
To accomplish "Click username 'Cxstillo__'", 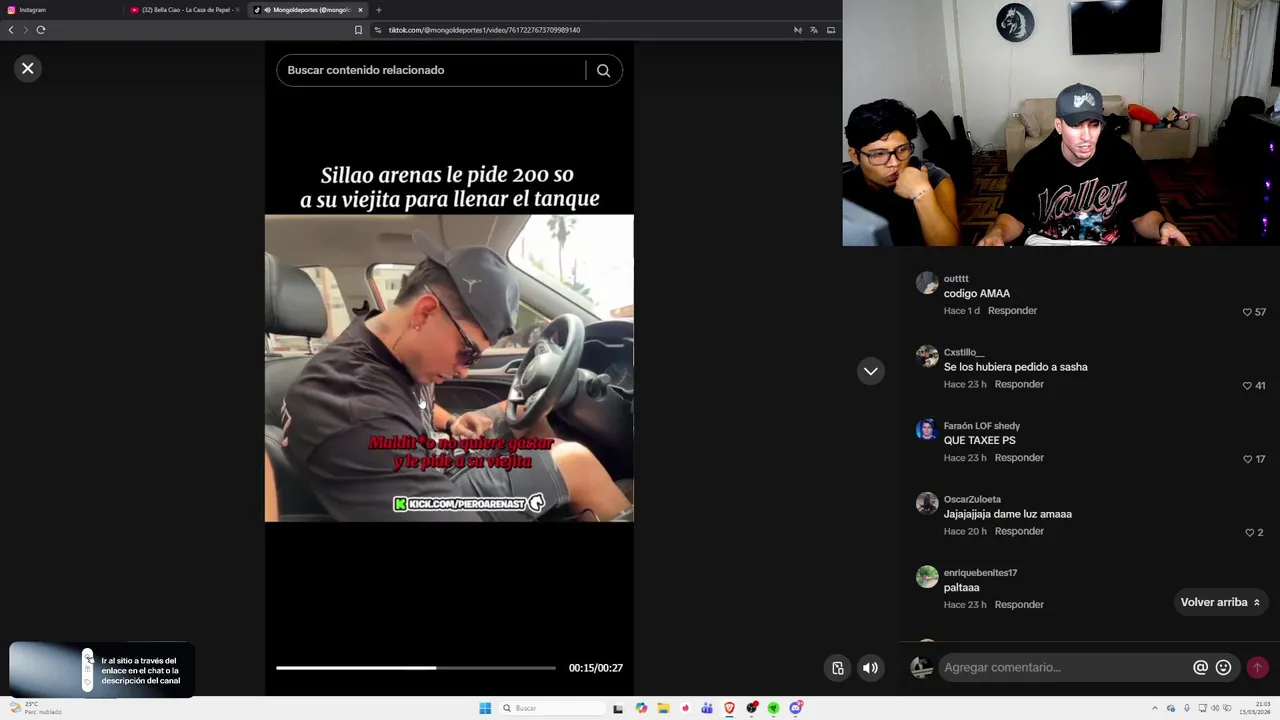I will pyautogui.click(x=964, y=352).
